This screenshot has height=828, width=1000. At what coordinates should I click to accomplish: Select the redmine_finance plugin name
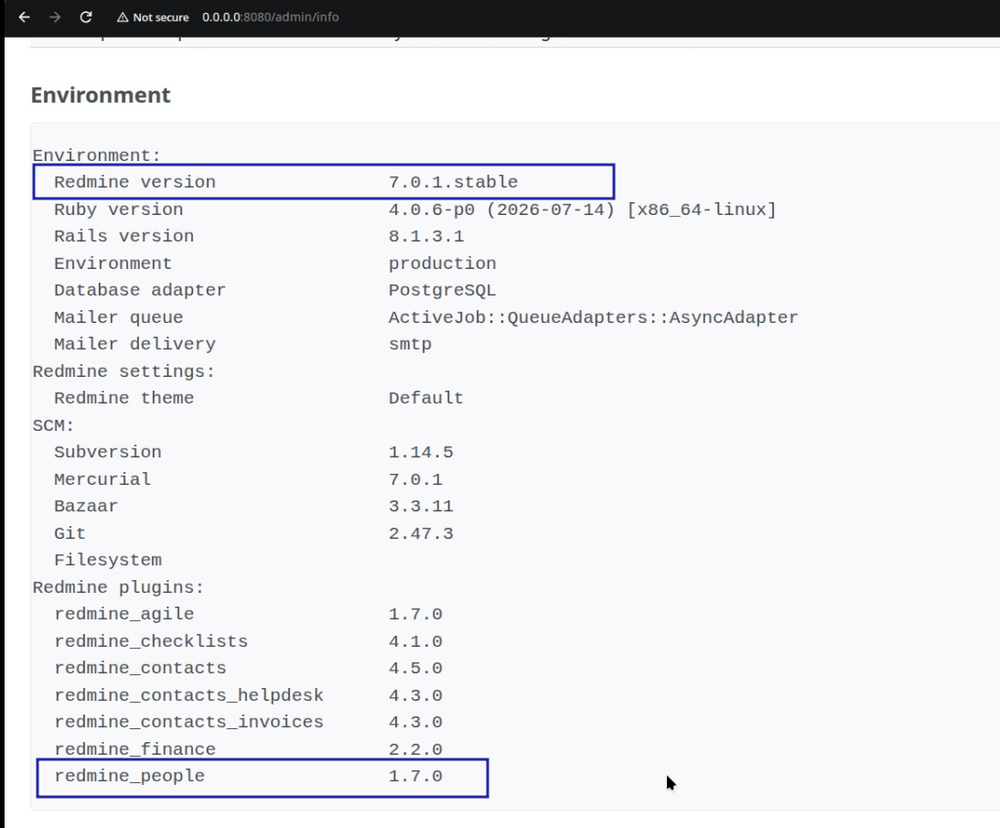tap(135, 750)
